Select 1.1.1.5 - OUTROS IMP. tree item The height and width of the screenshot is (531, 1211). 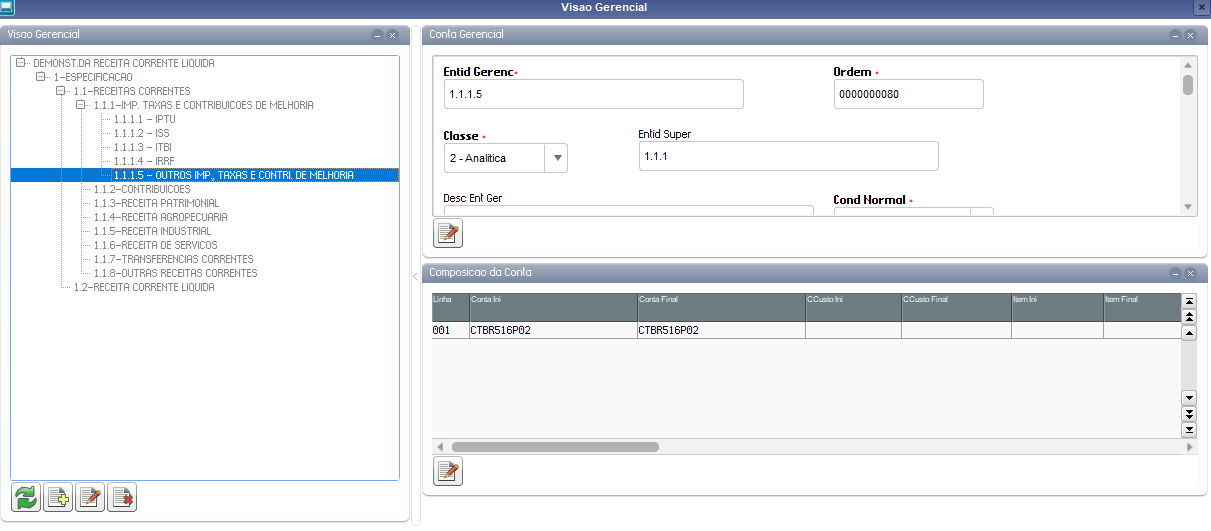(x=233, y=175)
